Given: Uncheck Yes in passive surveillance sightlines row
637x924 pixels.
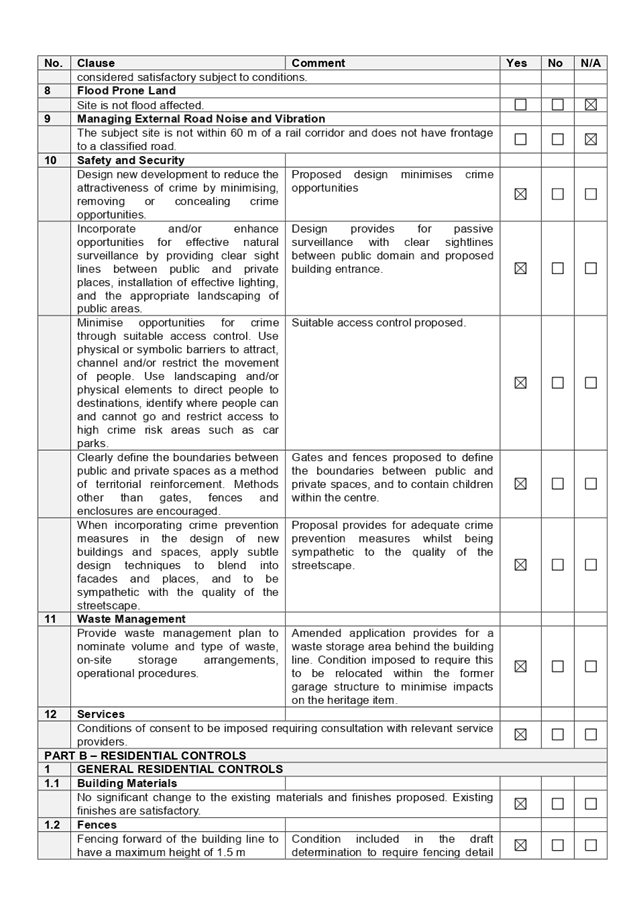Looking at the screenshot, I should pyautogui.click(x=520, y=268).
